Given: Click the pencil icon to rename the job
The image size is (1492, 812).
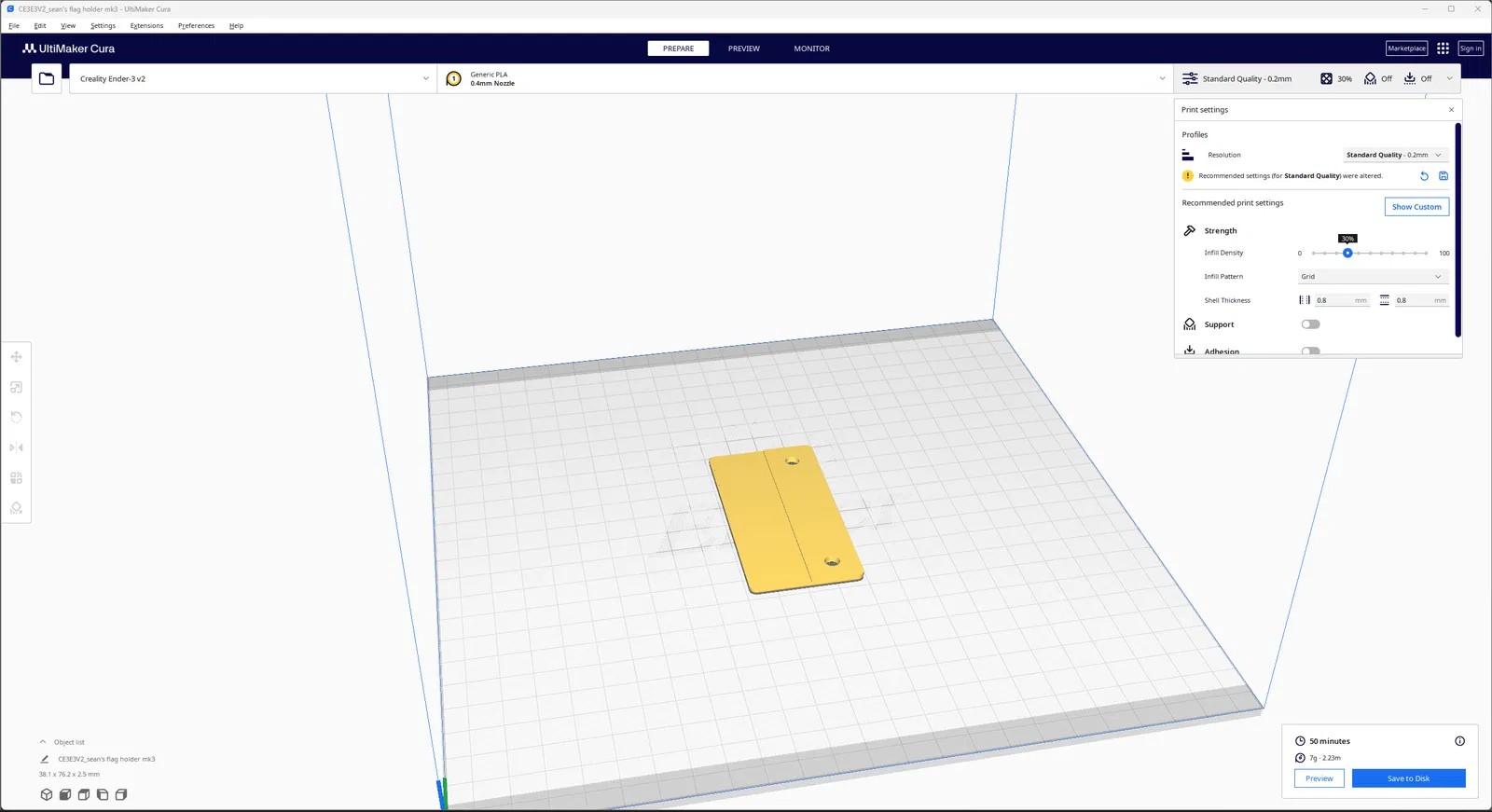Looking at the screenshot, I should [x=44, y=759].
